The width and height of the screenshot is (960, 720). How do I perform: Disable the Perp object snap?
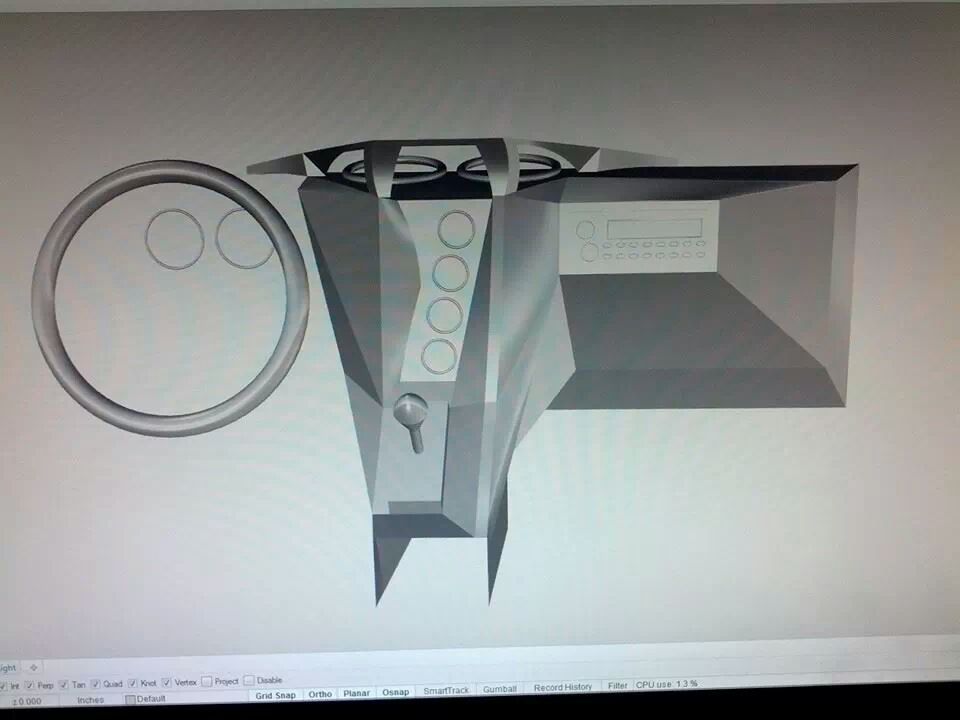(x=30, y=684)
